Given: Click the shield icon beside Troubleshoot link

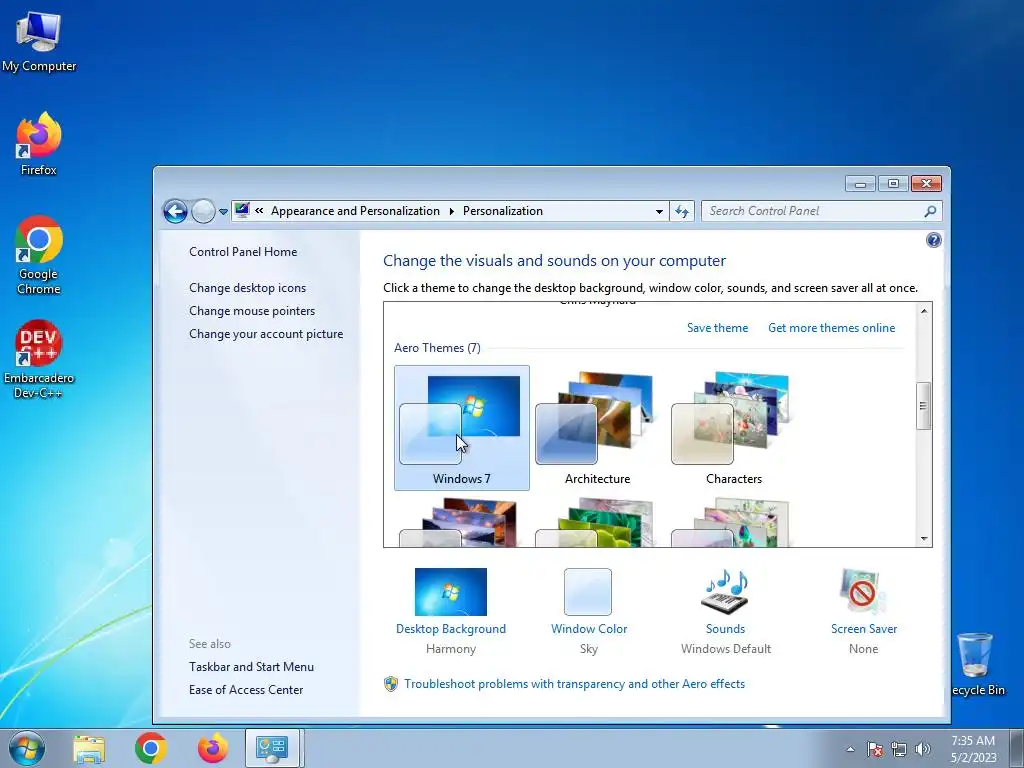Looking at the screenshot, I should (x=391, y=684).
